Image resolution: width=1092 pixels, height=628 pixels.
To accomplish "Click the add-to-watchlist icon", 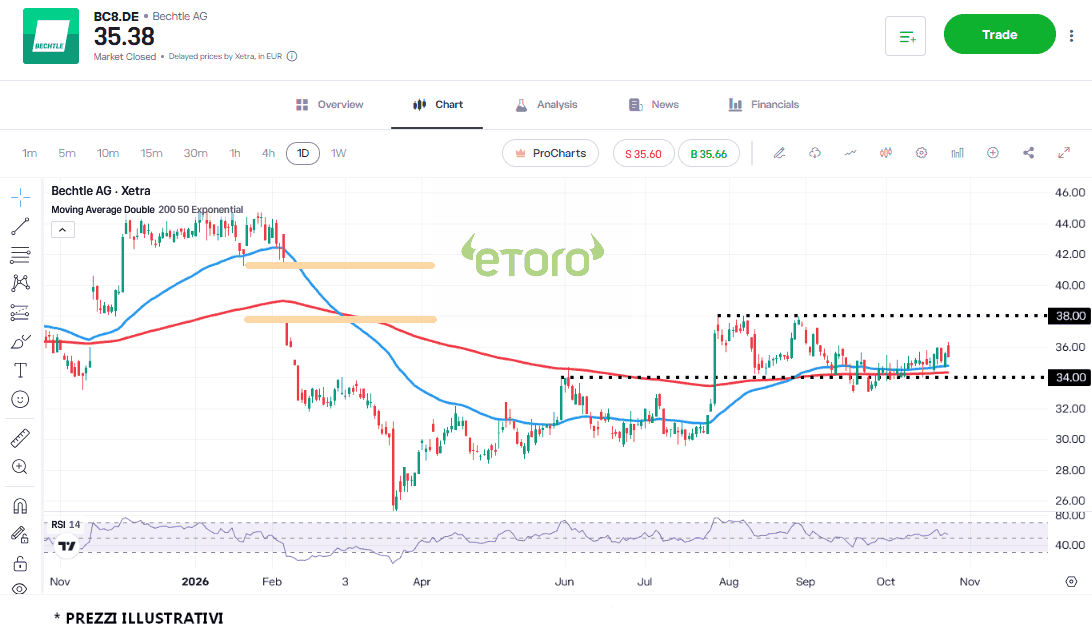I will click(x=905, y=36).
